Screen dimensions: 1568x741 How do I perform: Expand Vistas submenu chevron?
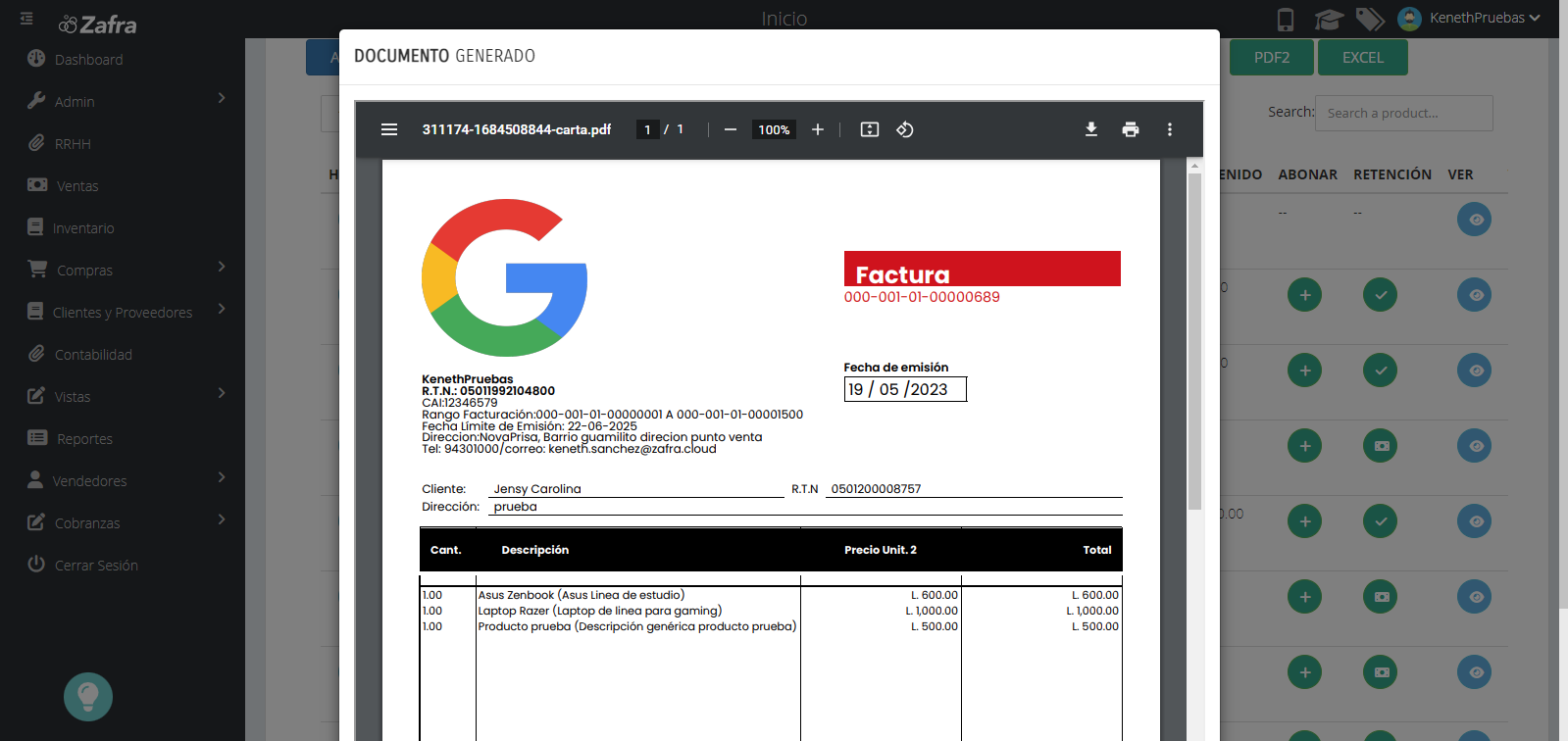(222, 393)
